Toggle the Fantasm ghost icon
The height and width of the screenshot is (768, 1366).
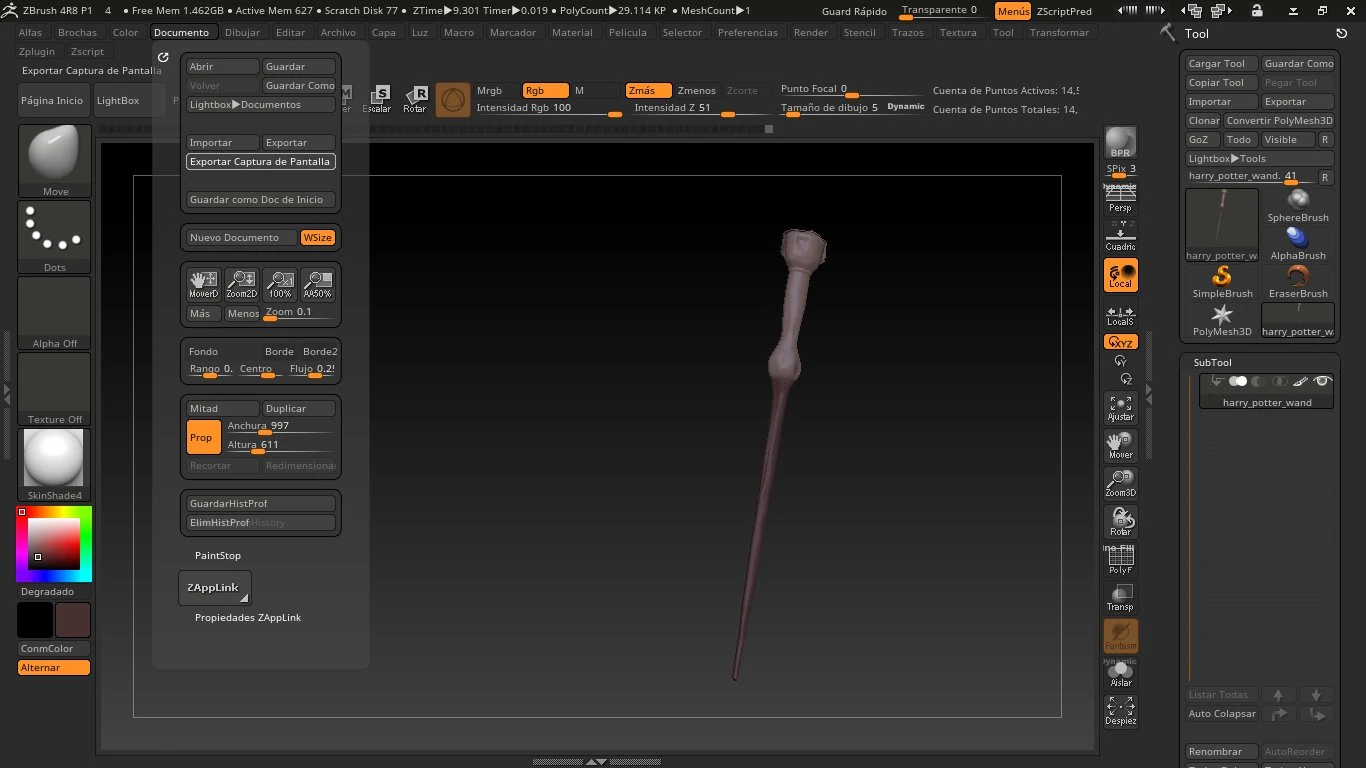coord(1120,636)
